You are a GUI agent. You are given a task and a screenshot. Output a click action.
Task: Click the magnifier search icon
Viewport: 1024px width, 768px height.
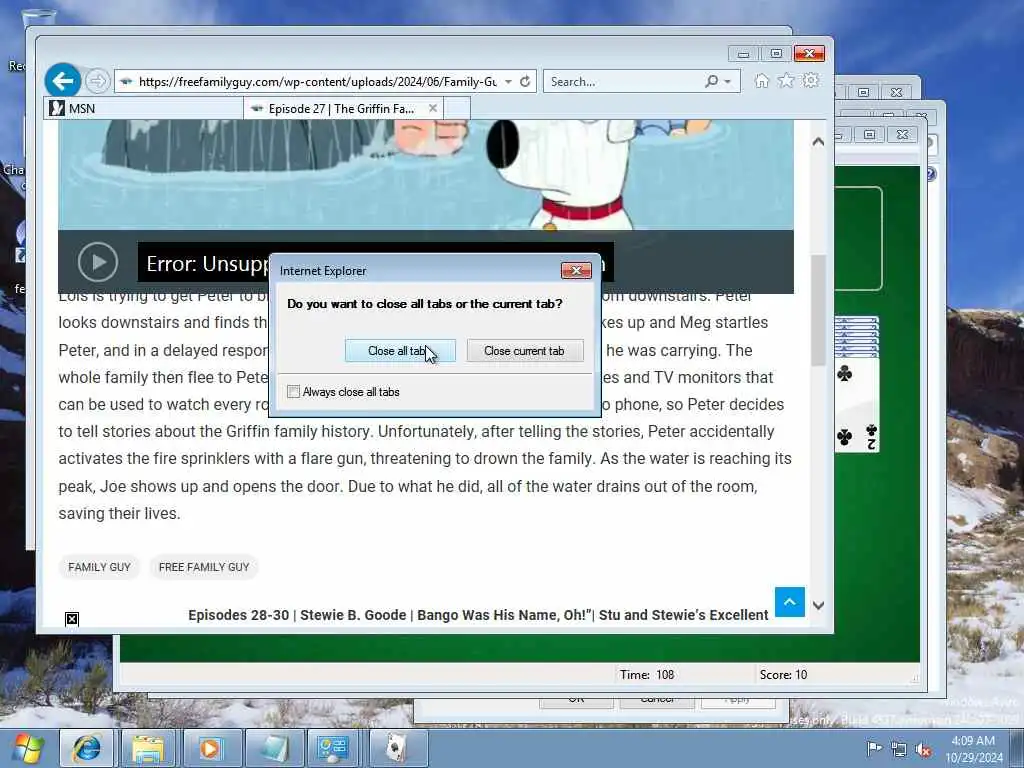point(711,82)
